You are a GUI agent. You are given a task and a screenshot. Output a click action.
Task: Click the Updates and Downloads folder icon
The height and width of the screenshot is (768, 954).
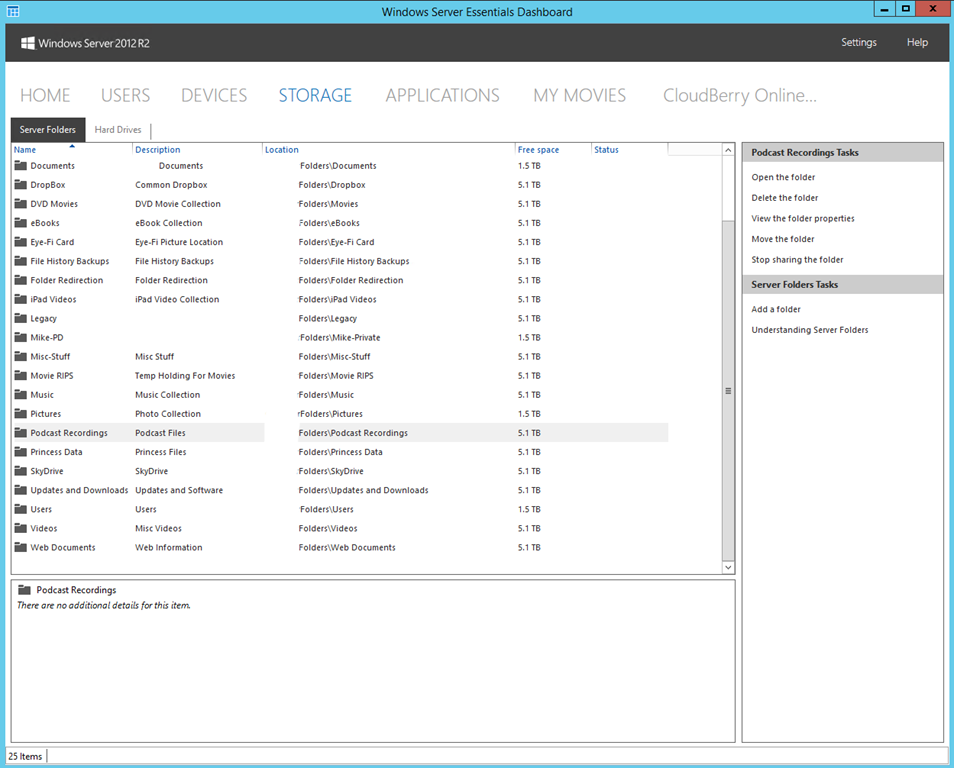[21, 490]
